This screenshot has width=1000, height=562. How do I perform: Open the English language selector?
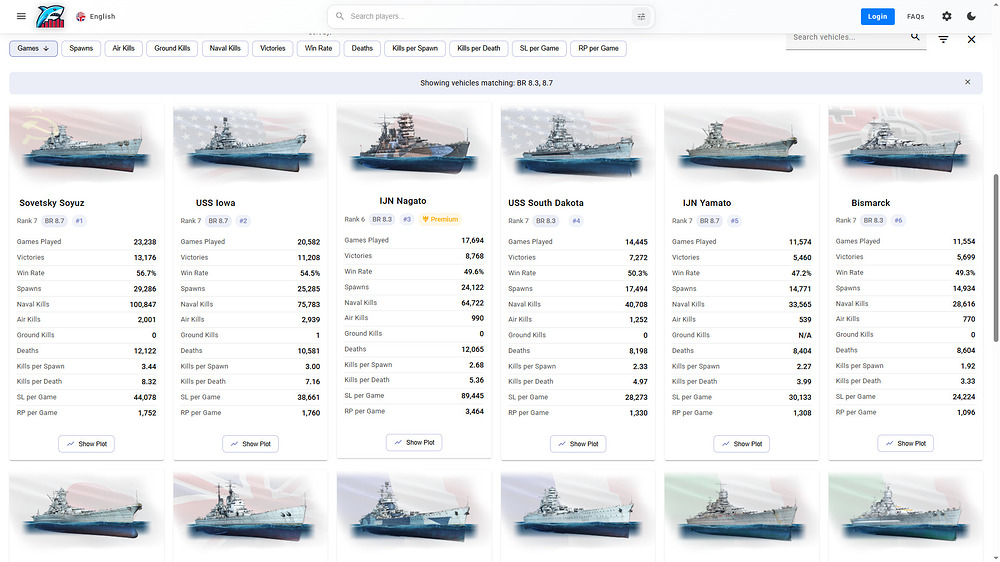click(96, 17)
